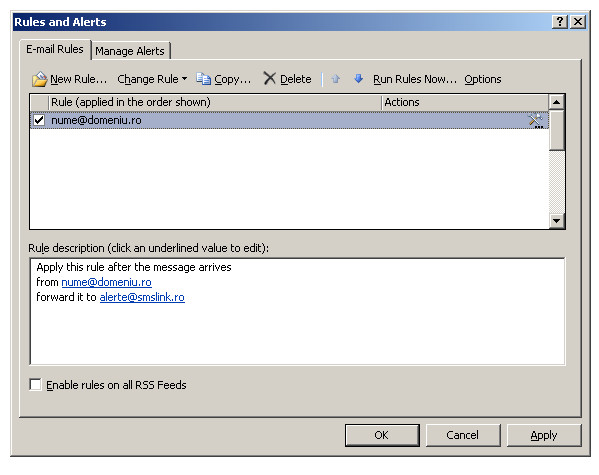
Task: Click the rule actions tools icon
Action: coord(536,121)
